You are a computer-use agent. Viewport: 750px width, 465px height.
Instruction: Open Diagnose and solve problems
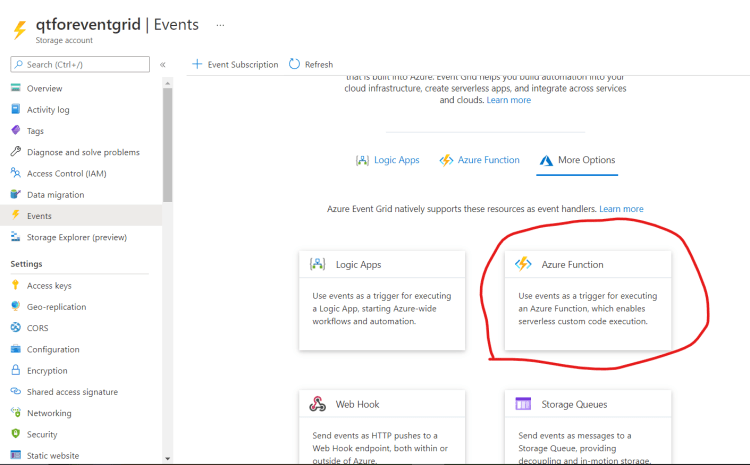click(81, 152)
